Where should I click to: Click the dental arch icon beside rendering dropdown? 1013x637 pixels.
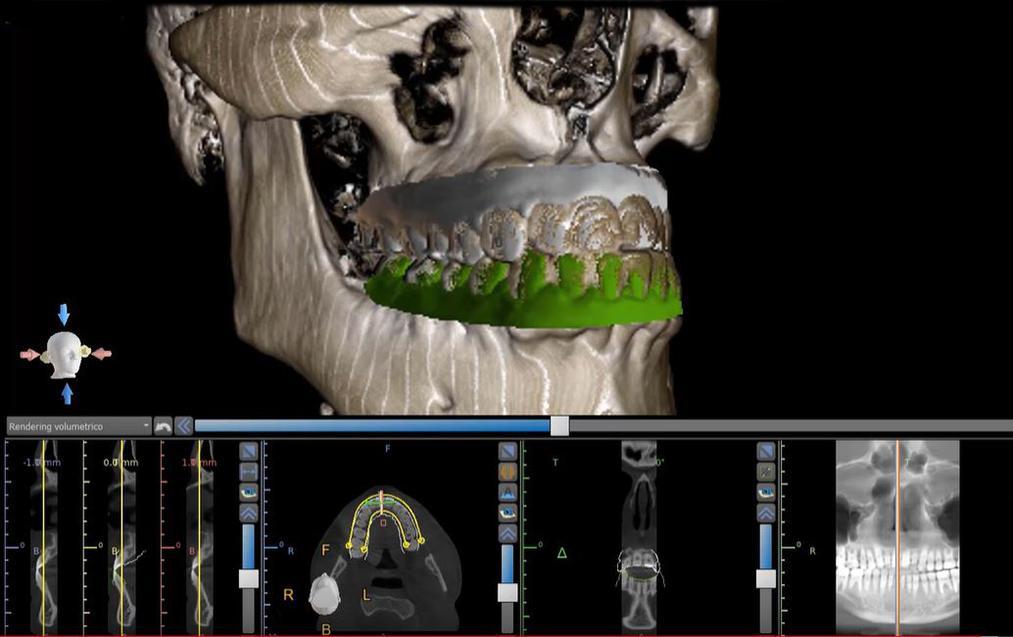pyautogui.click(x=163, y=426)
